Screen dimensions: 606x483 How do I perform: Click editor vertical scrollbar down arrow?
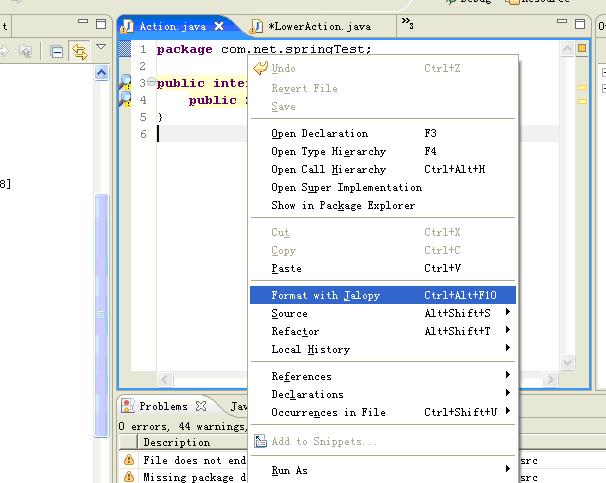[x=567, y=362]
